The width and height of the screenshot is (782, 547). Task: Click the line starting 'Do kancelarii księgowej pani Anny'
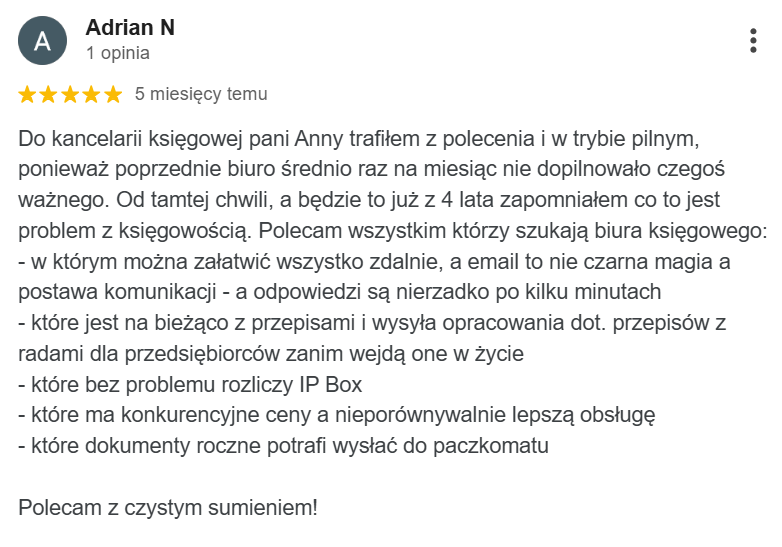(359, 139)
